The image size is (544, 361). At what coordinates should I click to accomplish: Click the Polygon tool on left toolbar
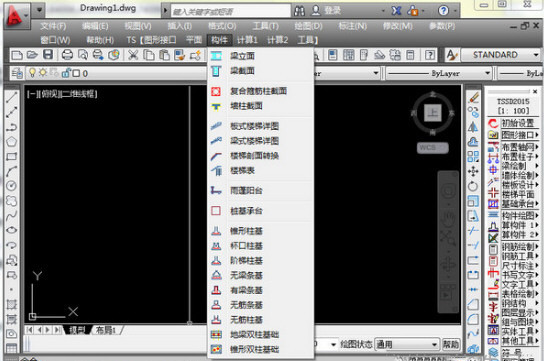[11, 141]
